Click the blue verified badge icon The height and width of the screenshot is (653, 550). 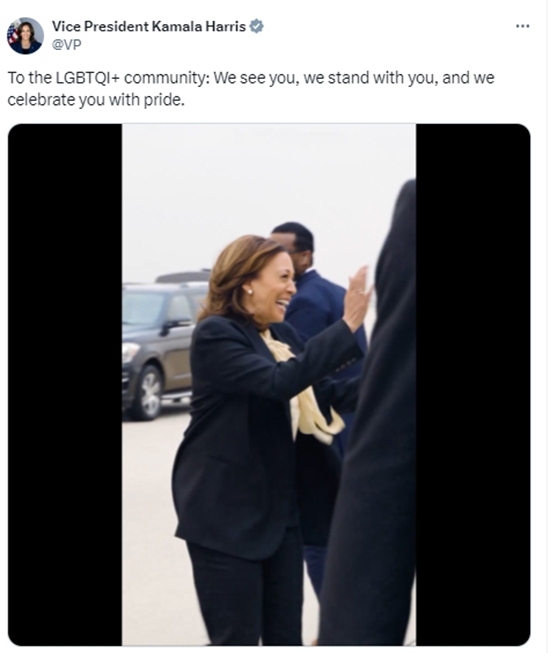[x=256, y=26]
